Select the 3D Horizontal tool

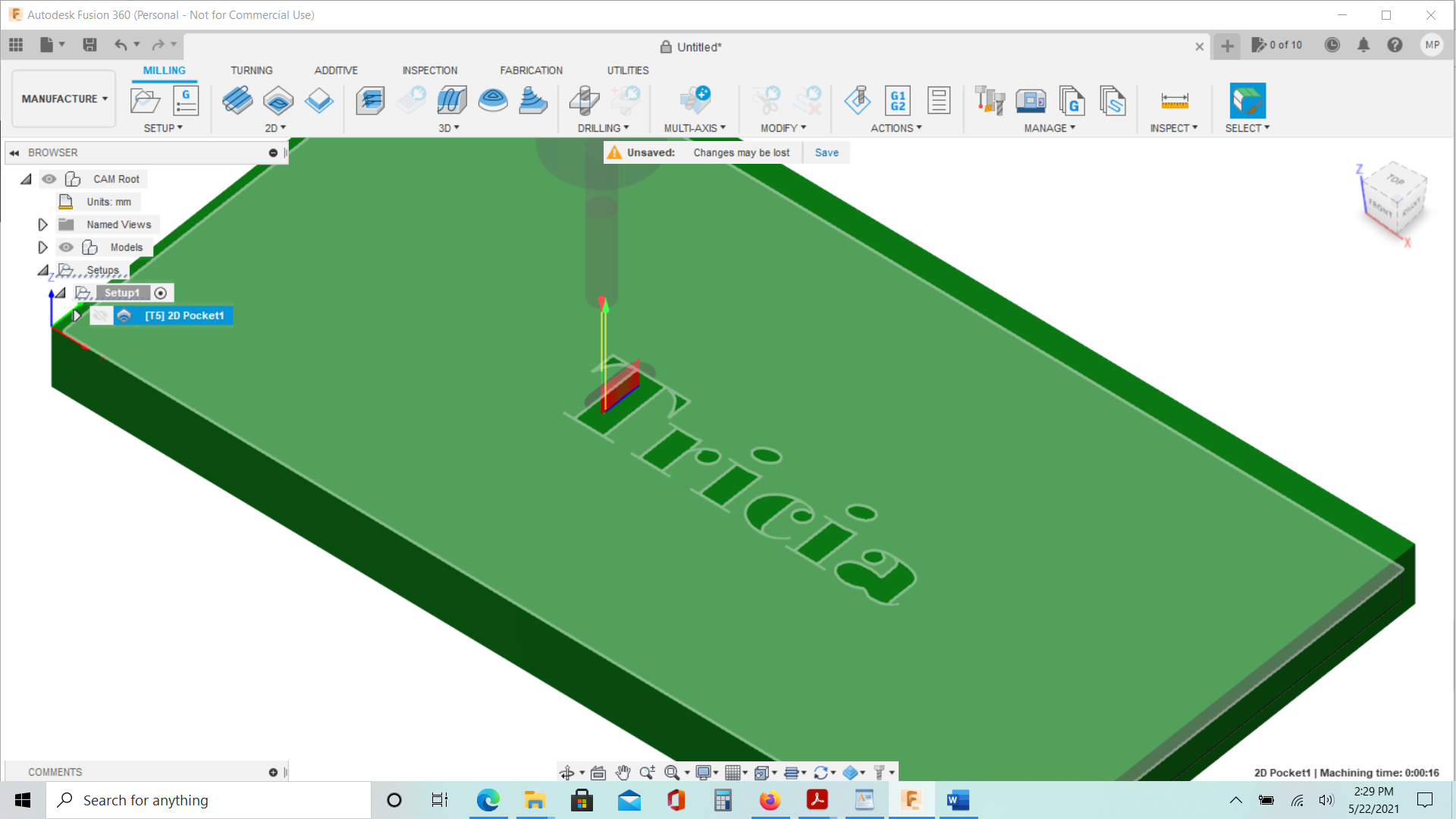tap(533, 100)
